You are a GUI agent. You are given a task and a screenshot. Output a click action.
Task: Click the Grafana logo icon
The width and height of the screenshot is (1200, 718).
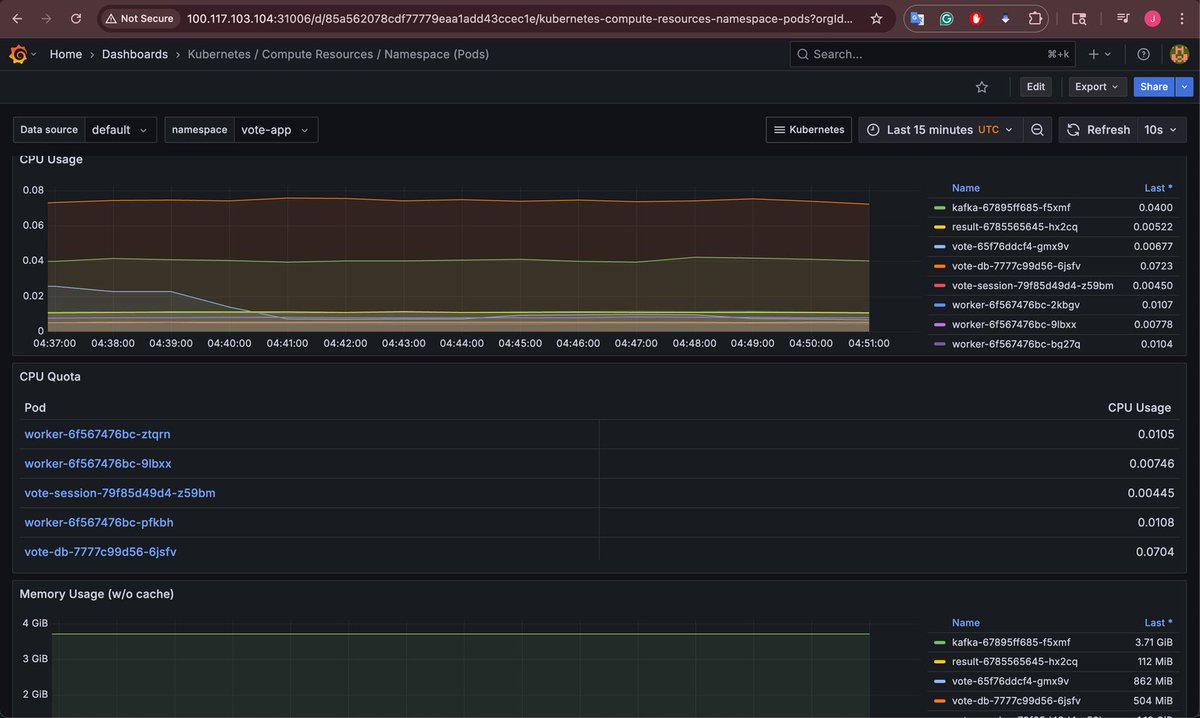tap(17, 54)
